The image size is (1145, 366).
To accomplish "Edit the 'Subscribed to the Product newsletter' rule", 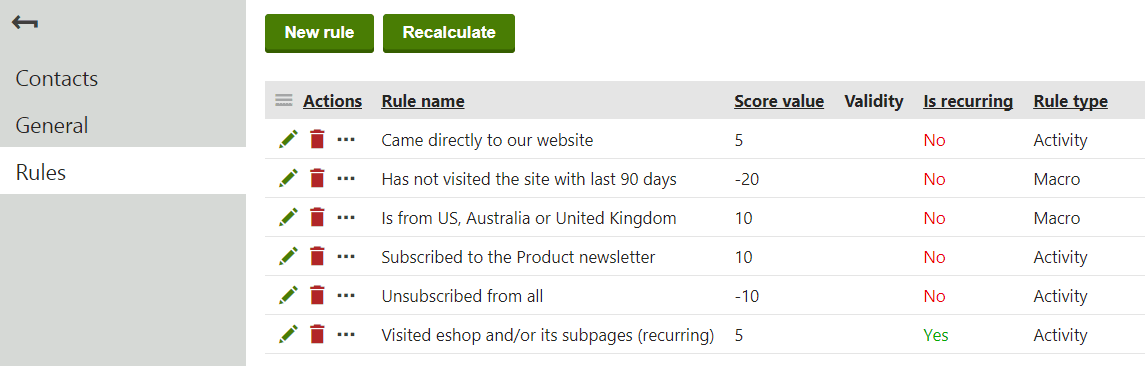I will pos(288,256).
